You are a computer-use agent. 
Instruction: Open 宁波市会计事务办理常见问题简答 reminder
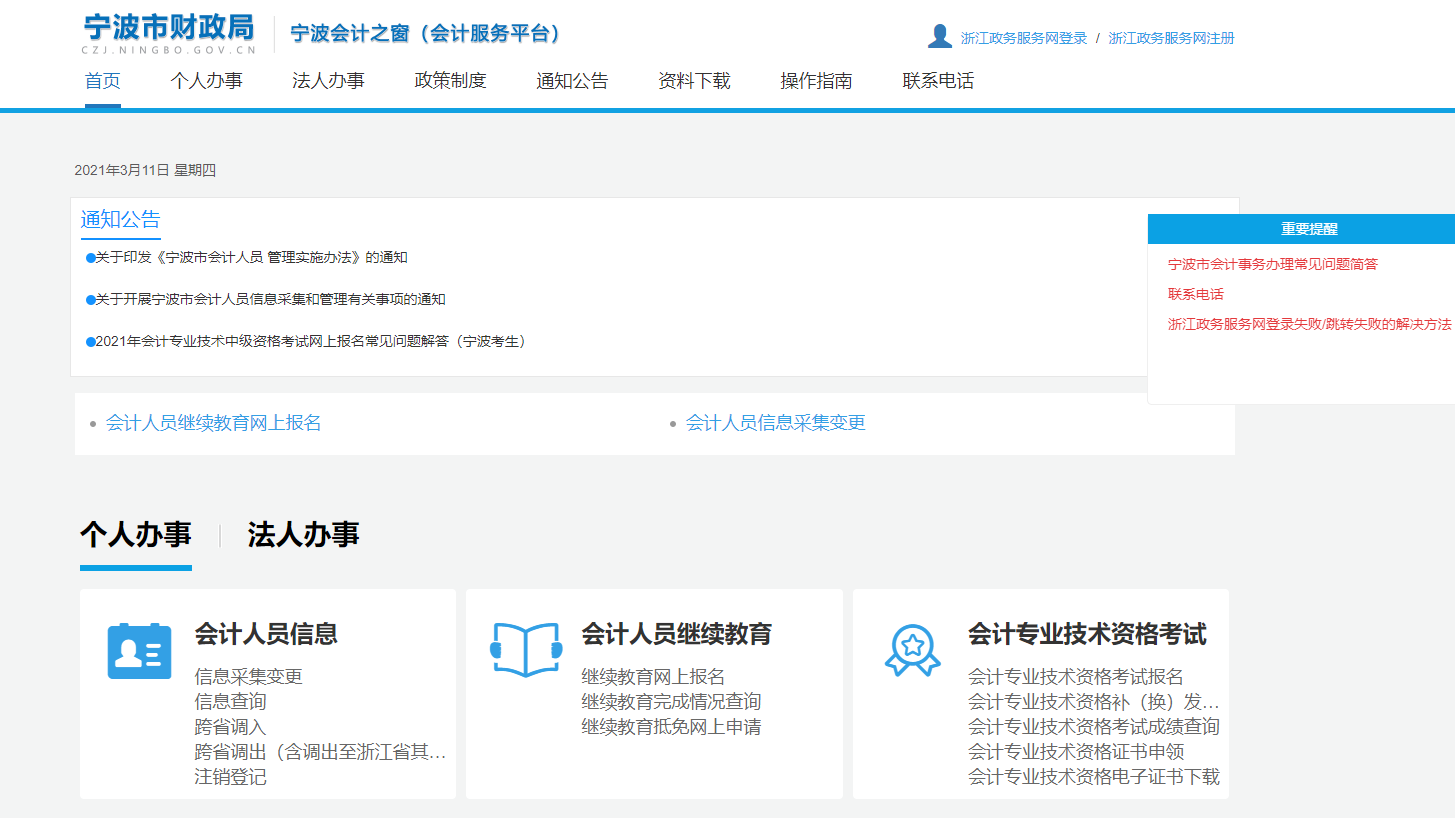[1272, 264]
